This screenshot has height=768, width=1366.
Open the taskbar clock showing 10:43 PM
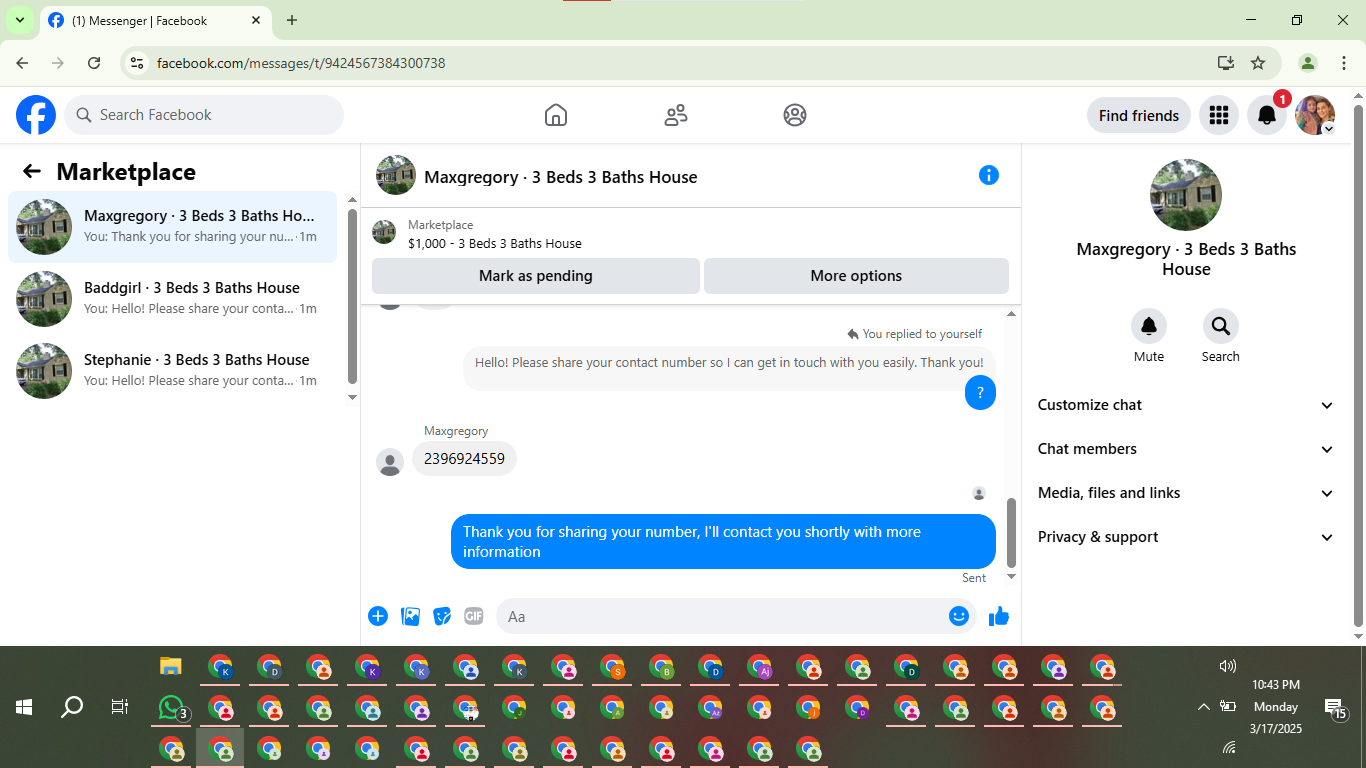[x=1276, y=707]
